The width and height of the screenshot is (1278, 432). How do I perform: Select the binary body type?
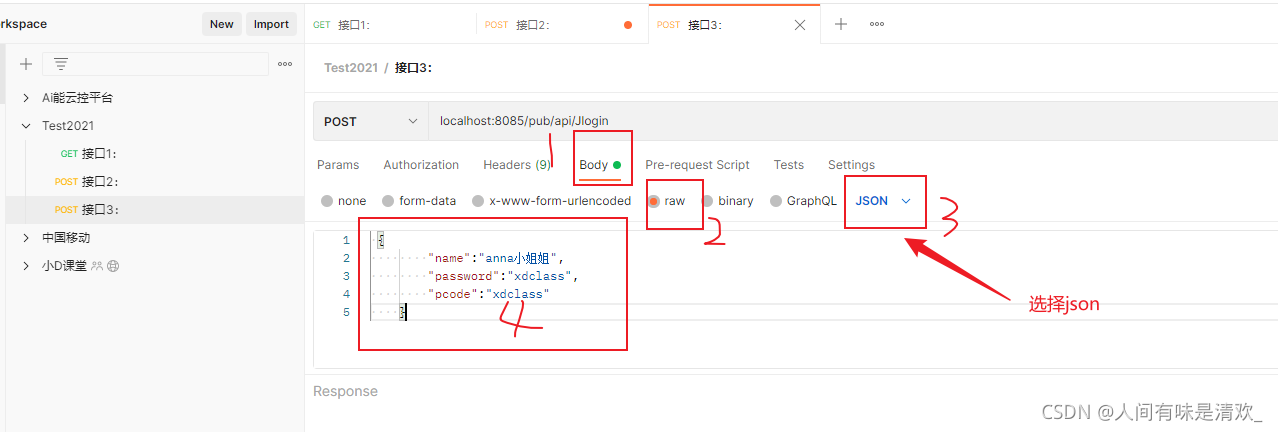(727, 201)
